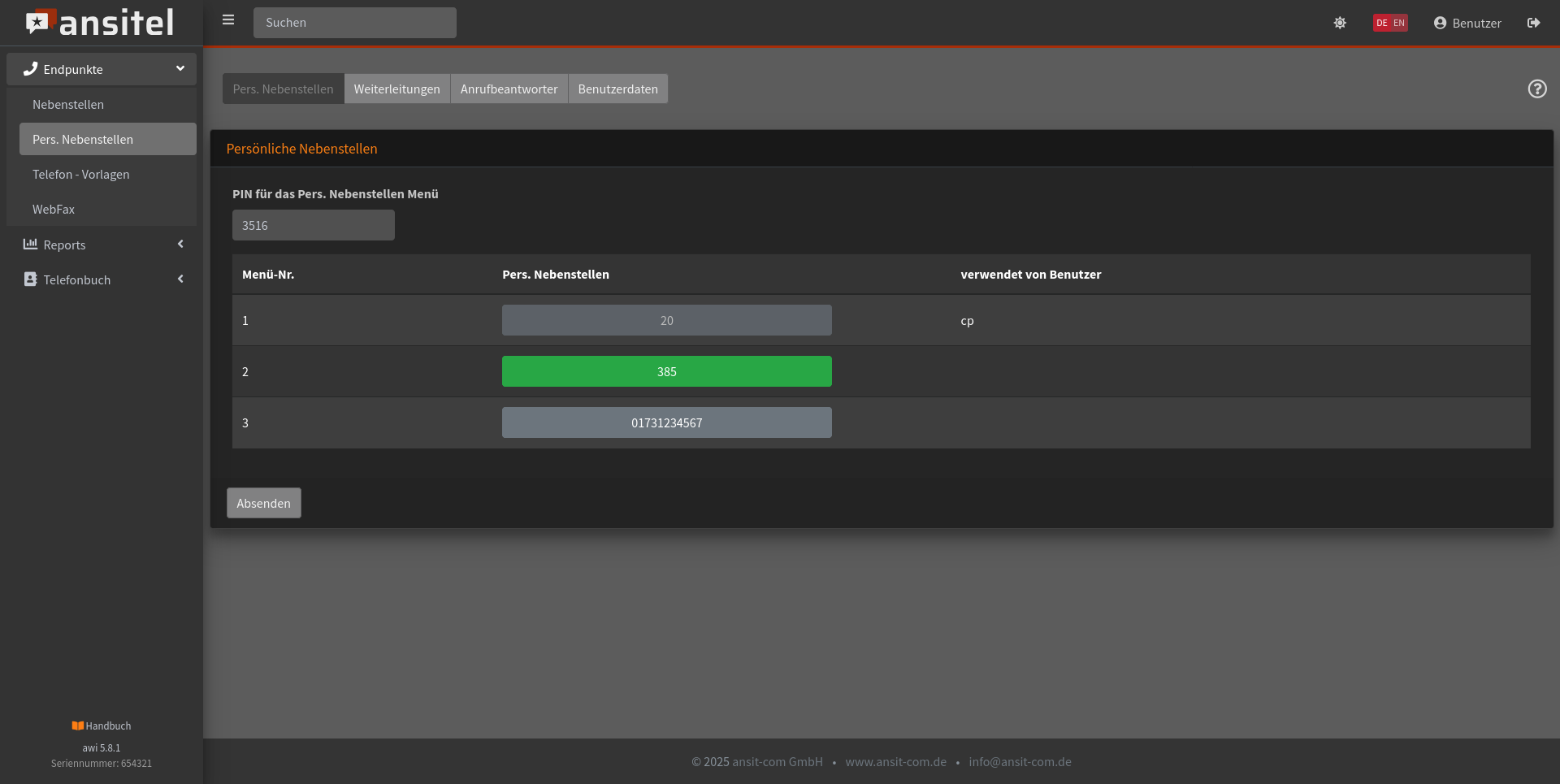
Task: Open the Handbuch book icon link
Action: tap(78, 726)
